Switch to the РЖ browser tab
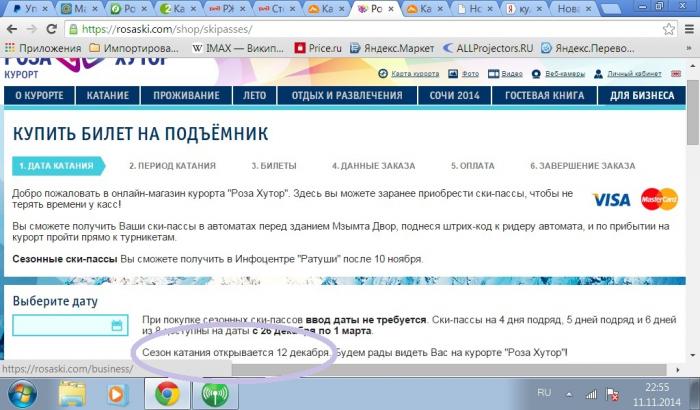Viewport: 700px width, 410px height. (228, 8)
